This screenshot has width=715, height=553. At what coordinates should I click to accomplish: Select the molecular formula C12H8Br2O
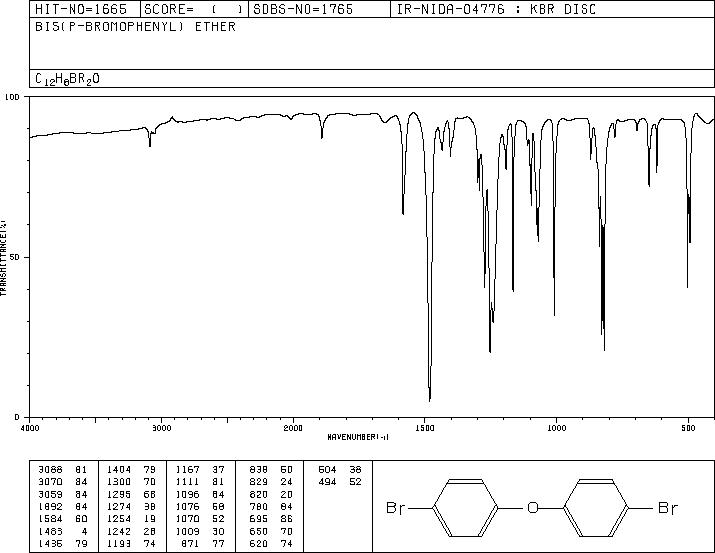pos(67,79)
